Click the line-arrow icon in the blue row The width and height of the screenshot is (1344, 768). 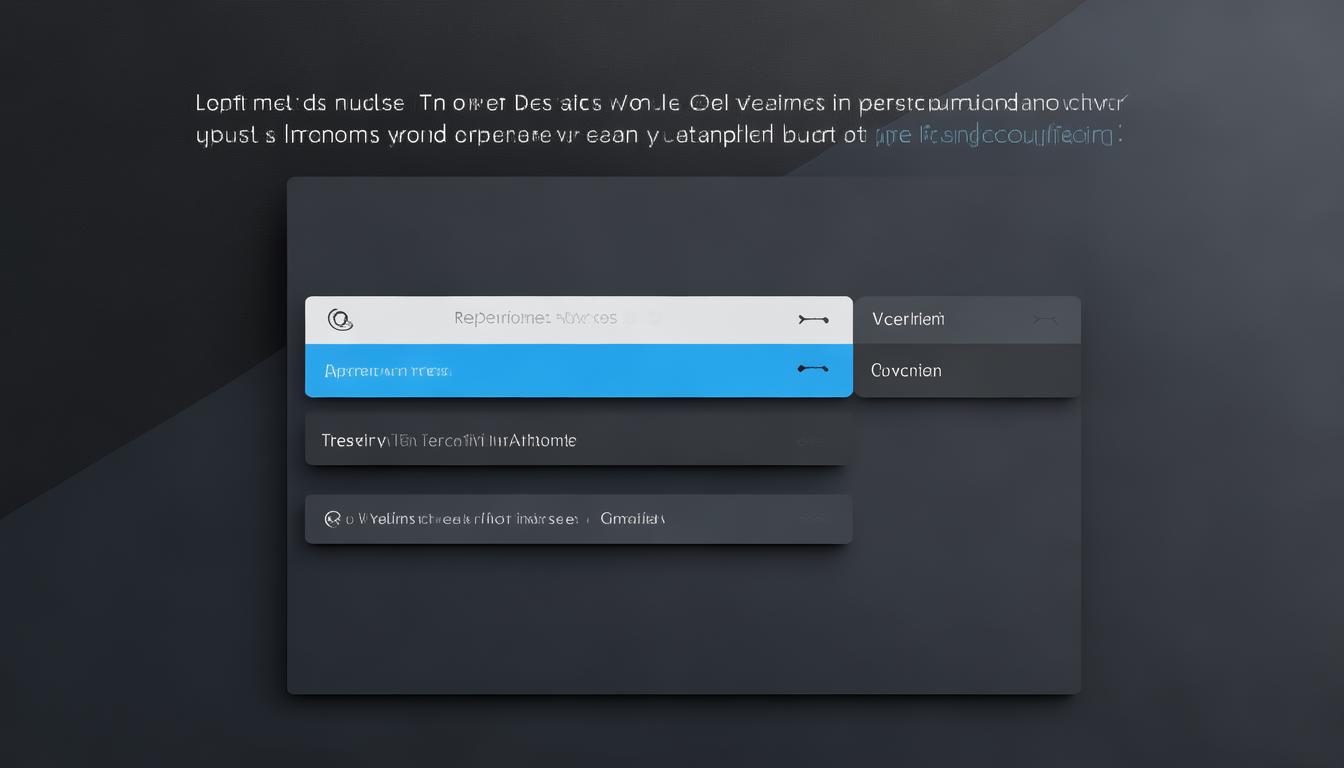tap(813, 369)
